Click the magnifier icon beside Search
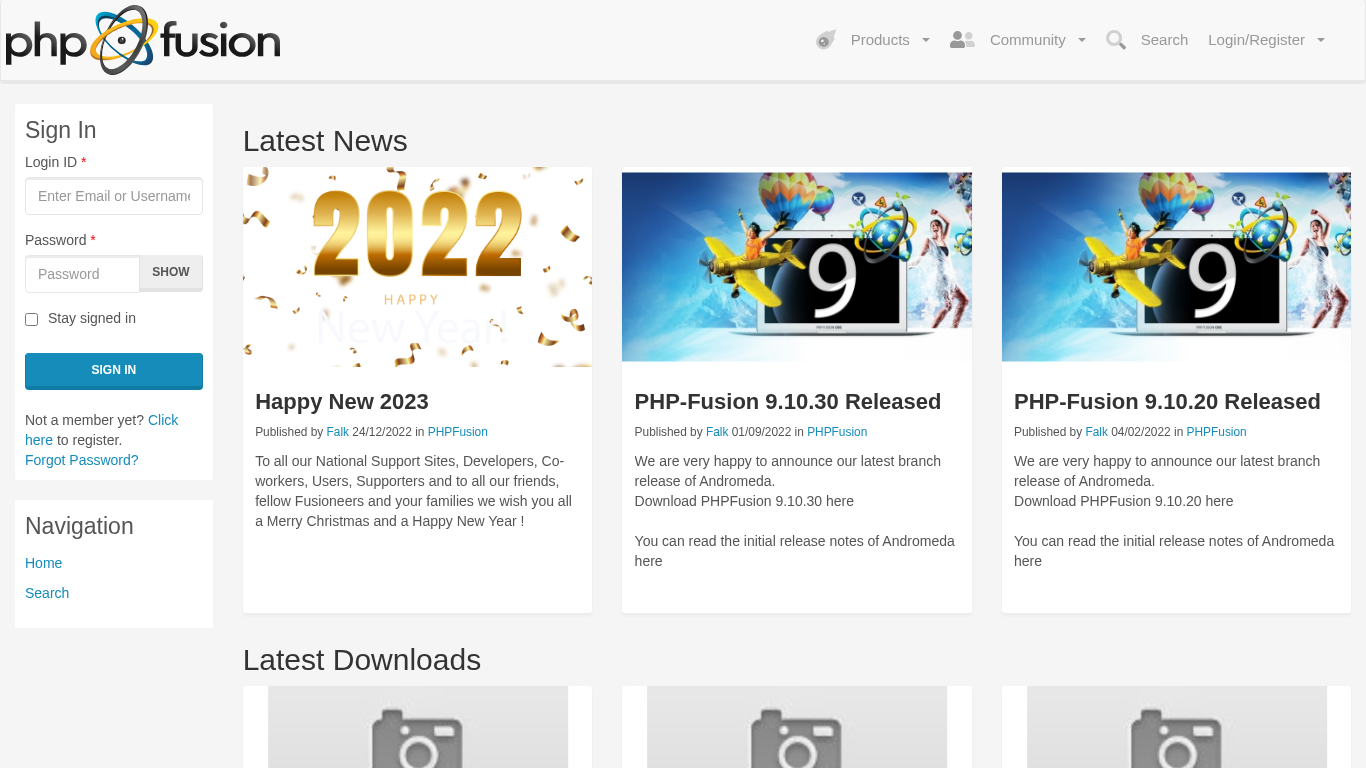The height and width of the screenshot is (768, 1366). pos(1116,40)
